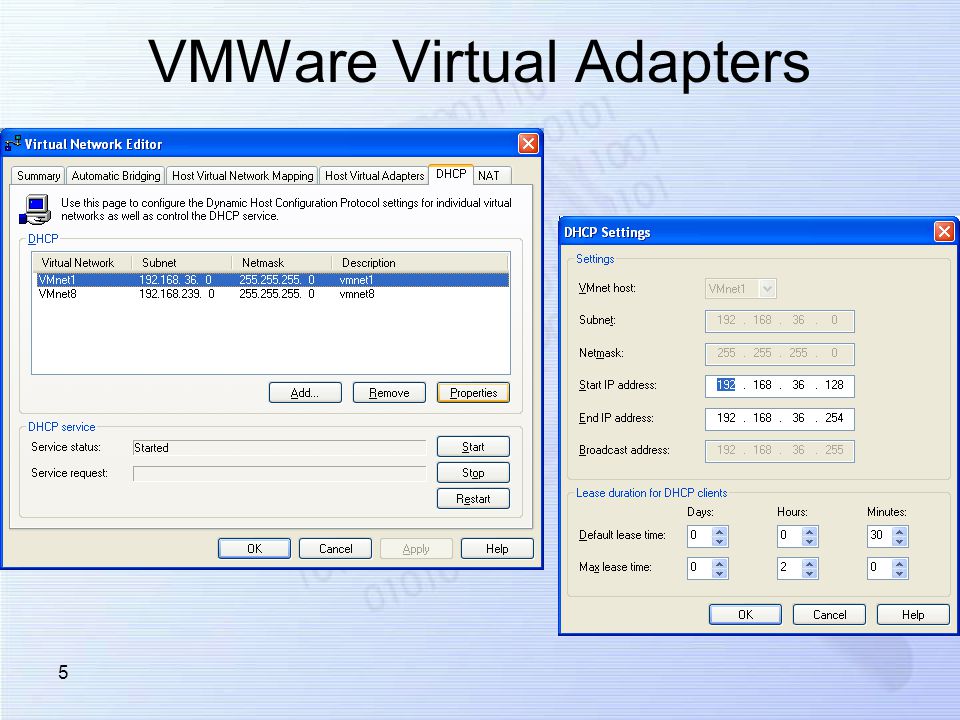
Task: Click Help in Virtual Network Editor
Action: [497, 549]
